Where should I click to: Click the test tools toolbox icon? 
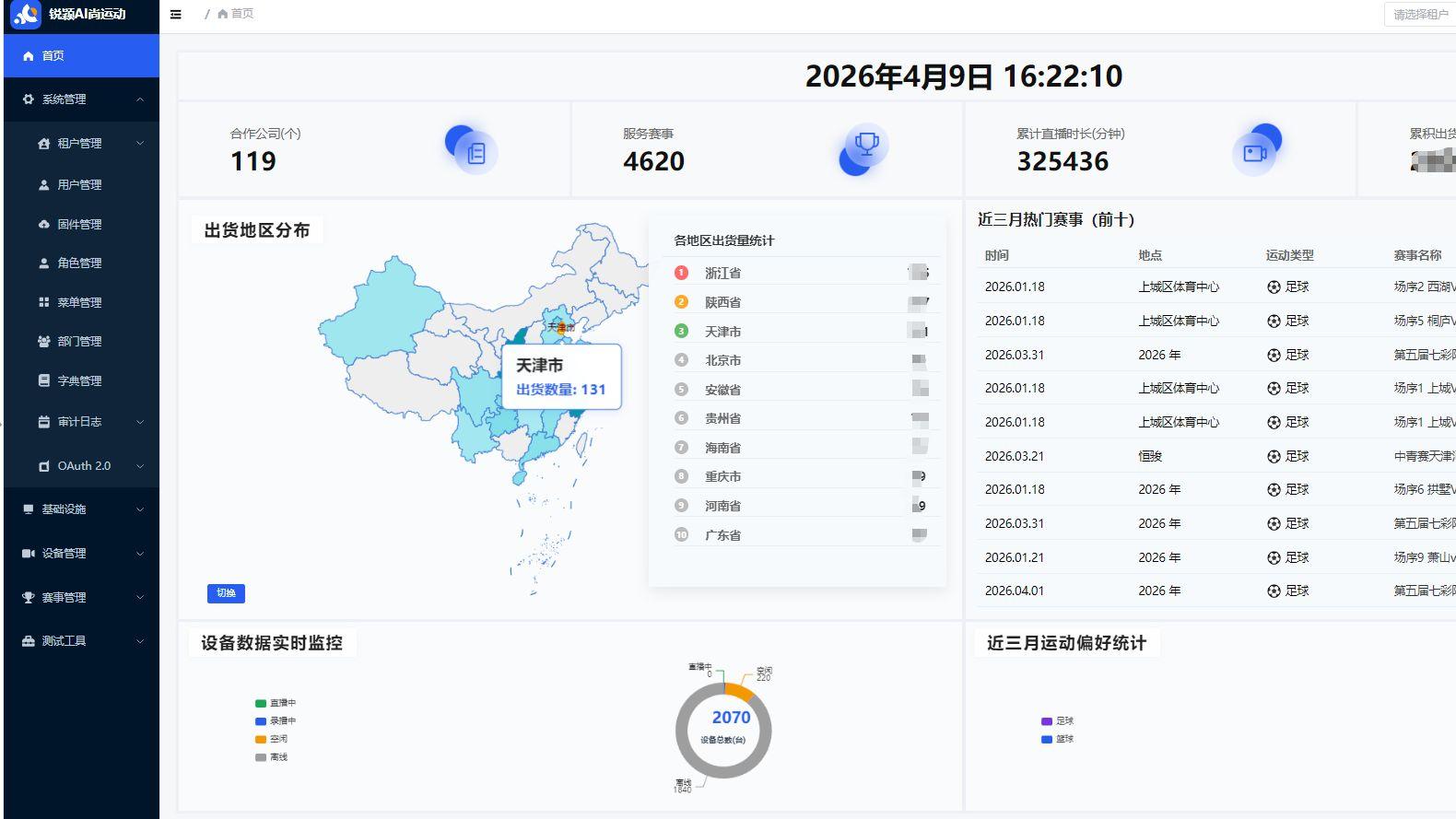29,641
